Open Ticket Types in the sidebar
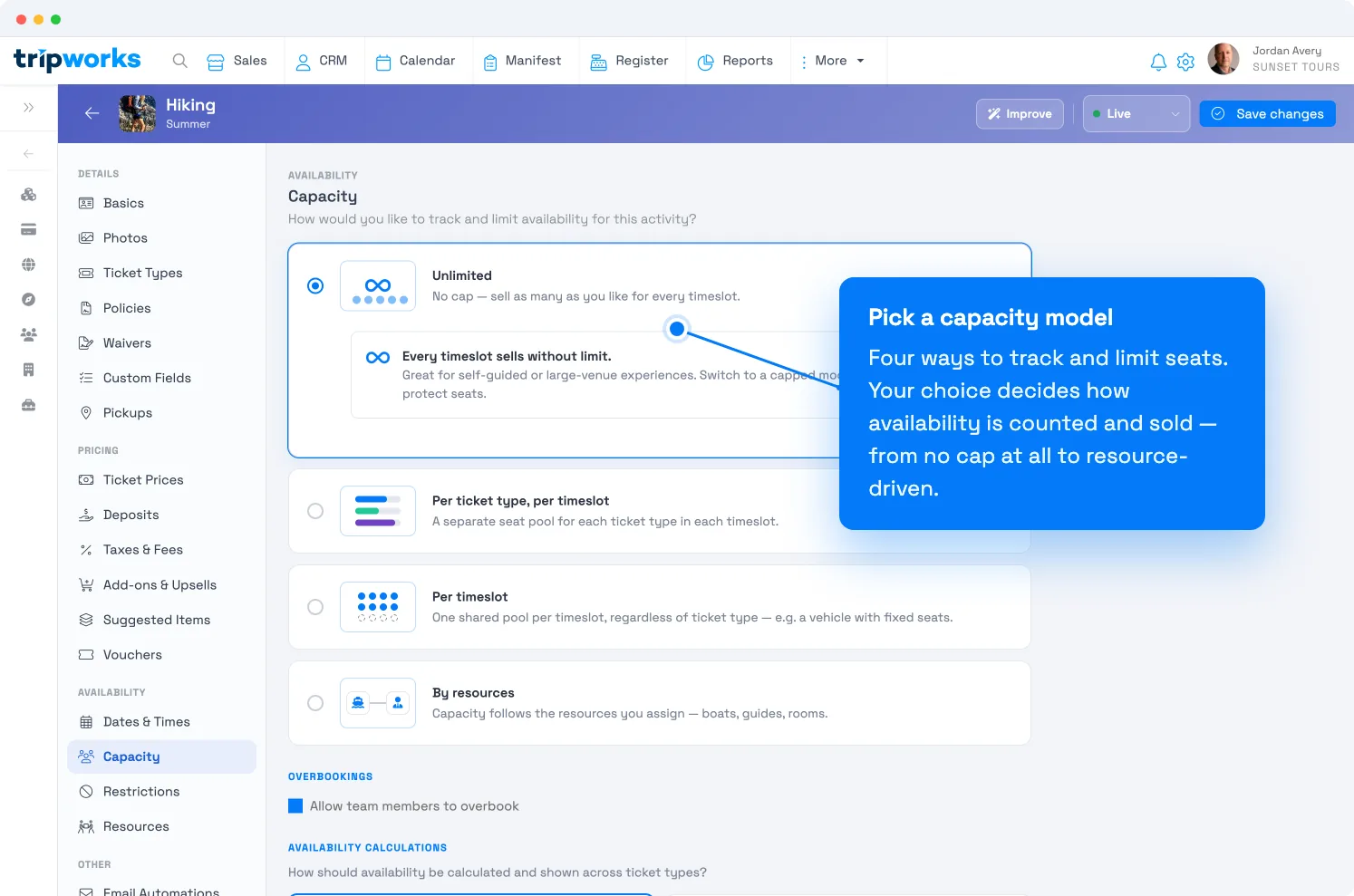The height and width of the screenshot is (896, 1354). pos(161,273)
